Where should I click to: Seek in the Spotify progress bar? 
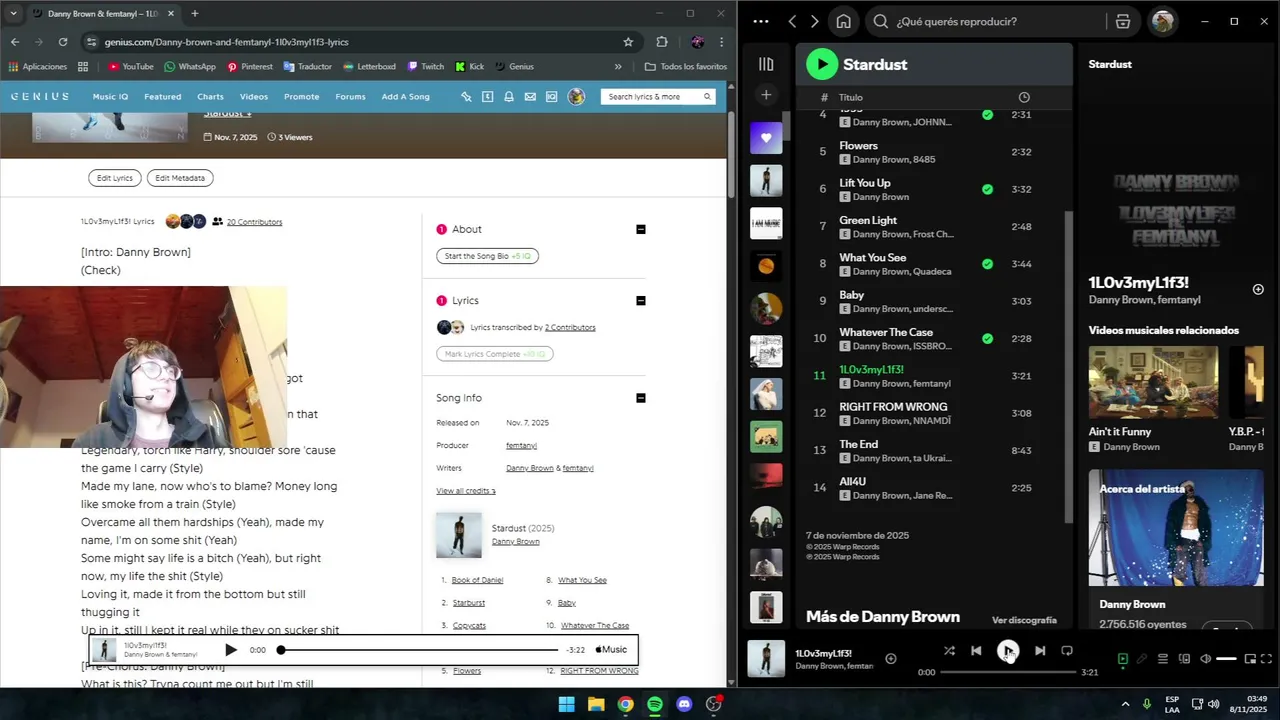coord(1008,672)
